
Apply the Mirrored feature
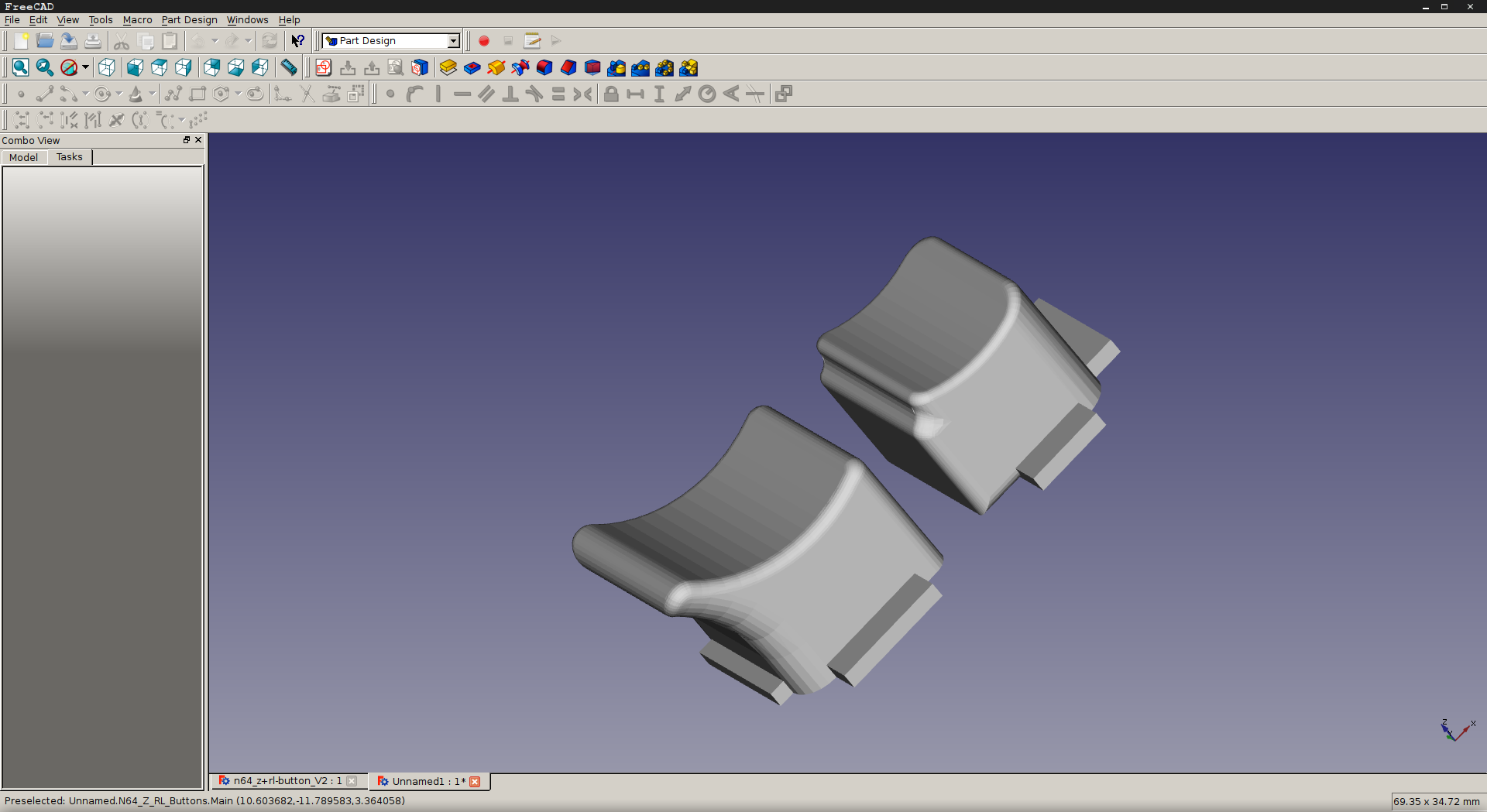(616, 68)
